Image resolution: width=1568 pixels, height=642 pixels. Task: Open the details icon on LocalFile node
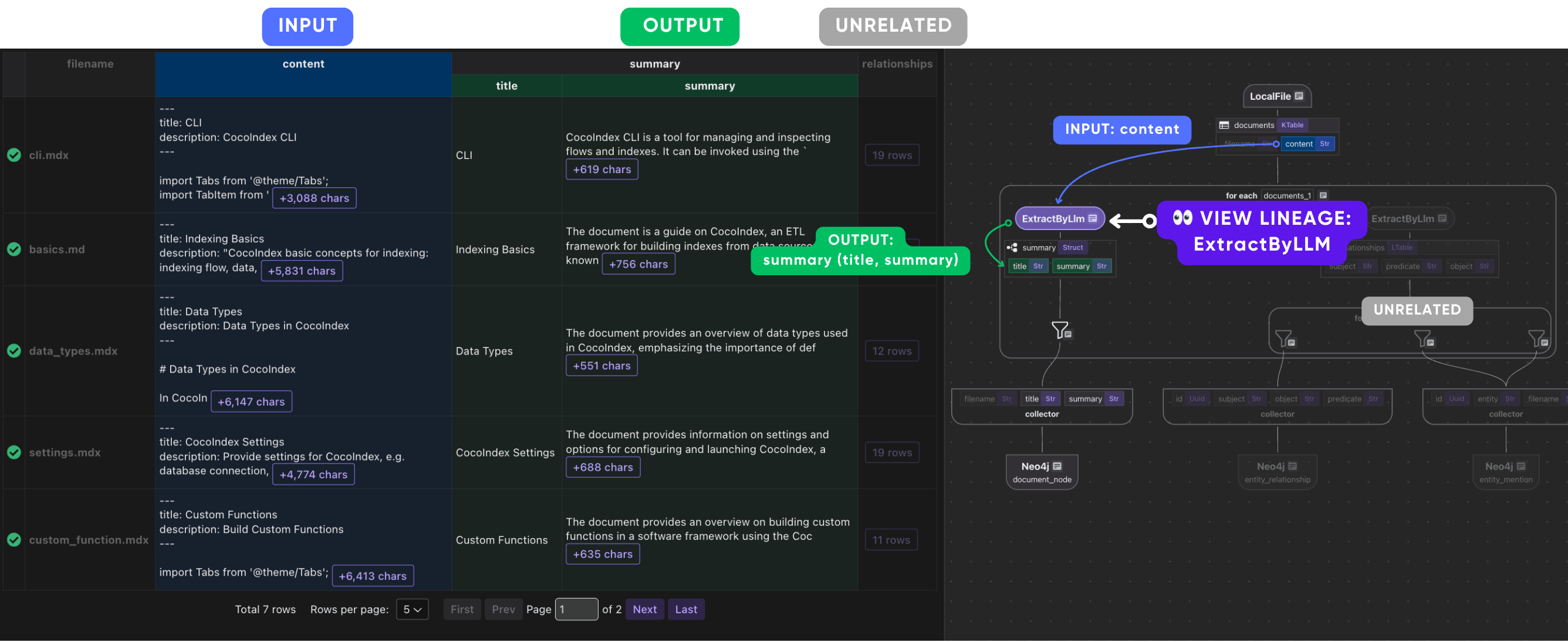(x=1299, y=96)
